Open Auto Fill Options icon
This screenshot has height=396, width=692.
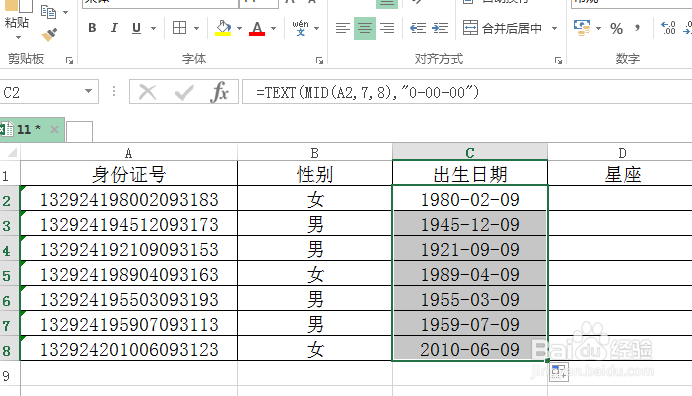[559, 372]
